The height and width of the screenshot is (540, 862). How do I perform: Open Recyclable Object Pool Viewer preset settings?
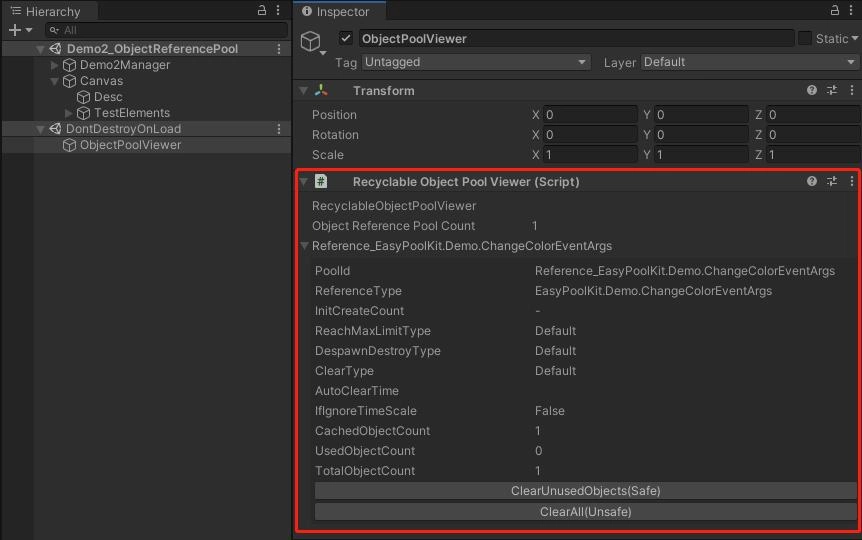tap(832, 181)
